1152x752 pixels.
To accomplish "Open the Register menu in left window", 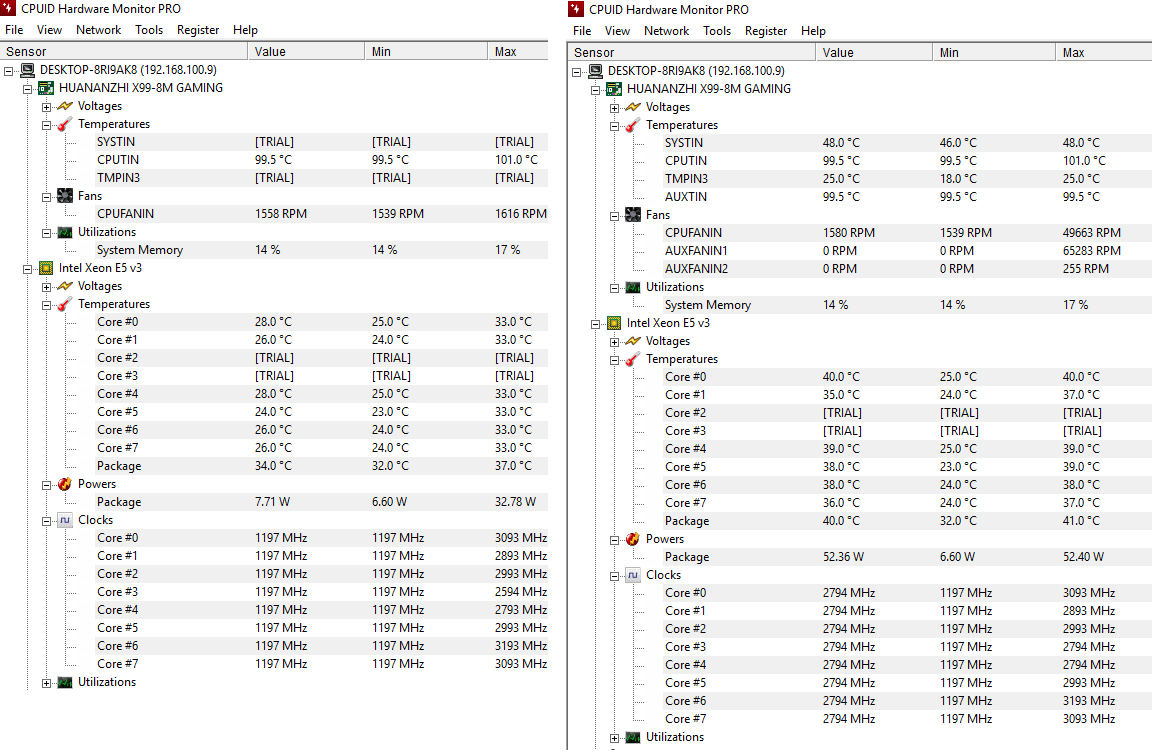I will [x=198, y=30].
